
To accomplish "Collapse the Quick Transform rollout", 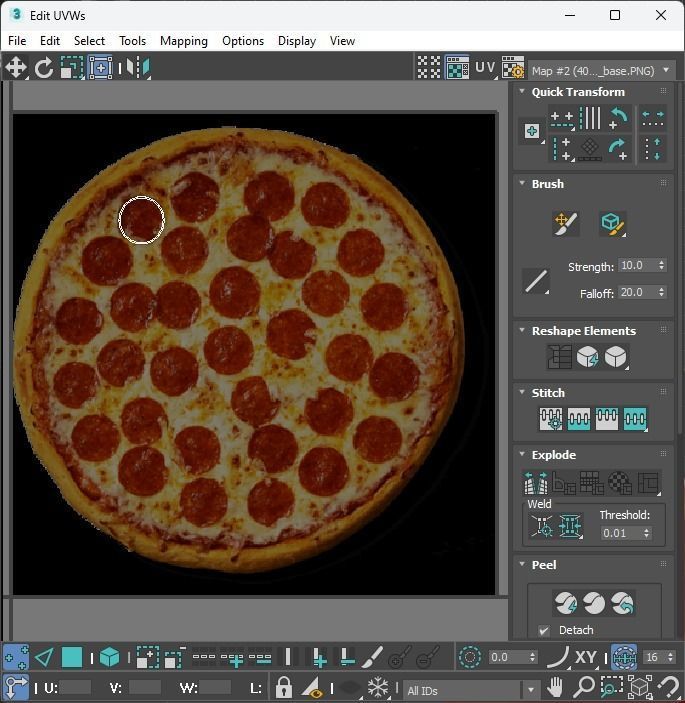I will (522, 91).
